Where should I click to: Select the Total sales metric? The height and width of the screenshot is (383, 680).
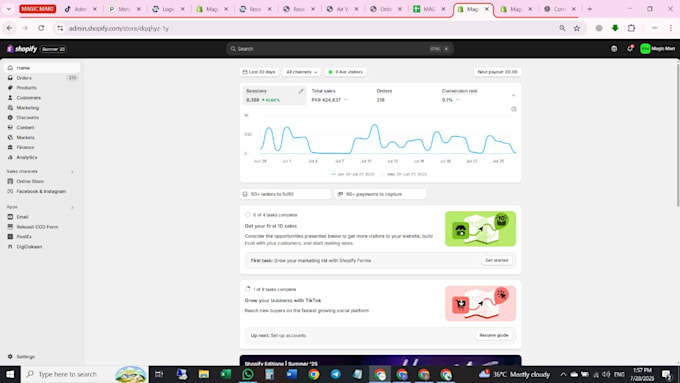click(339, 95)
